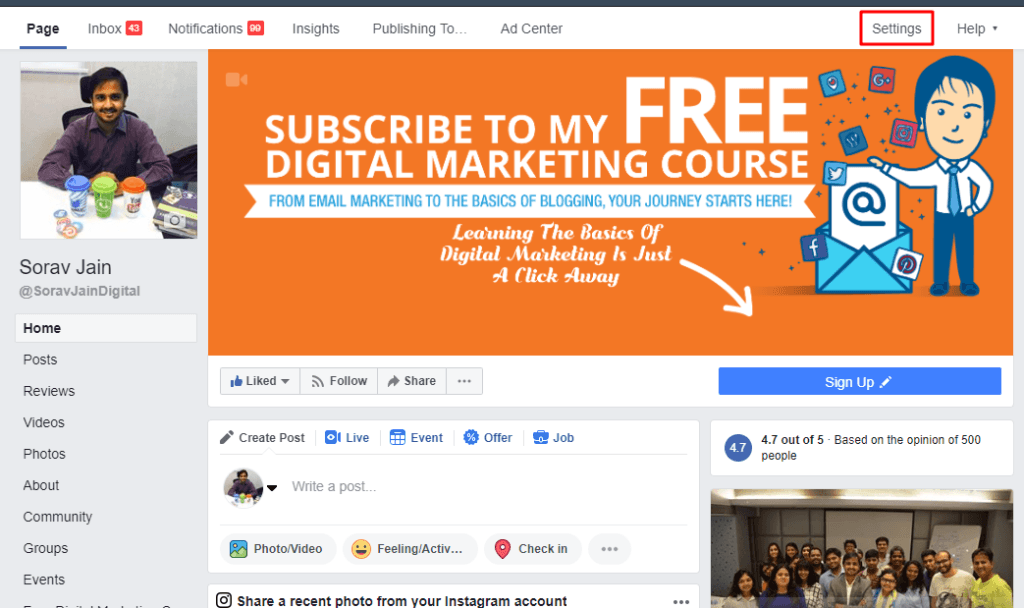The height and width of the screenshot is (608, 1024).
Task: Choose Feeling/Activity option
Action: coord(410,549)
